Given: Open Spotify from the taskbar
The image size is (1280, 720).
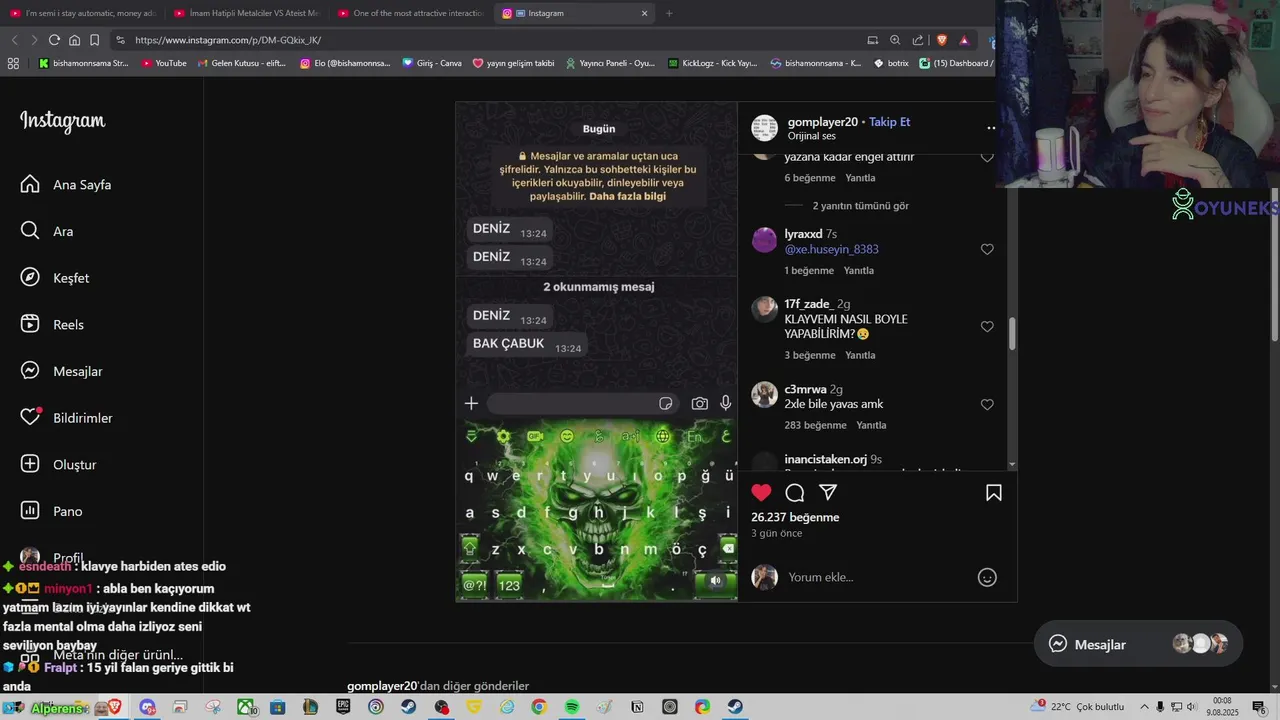Looking at the screenshot, I should coord(571,707).
